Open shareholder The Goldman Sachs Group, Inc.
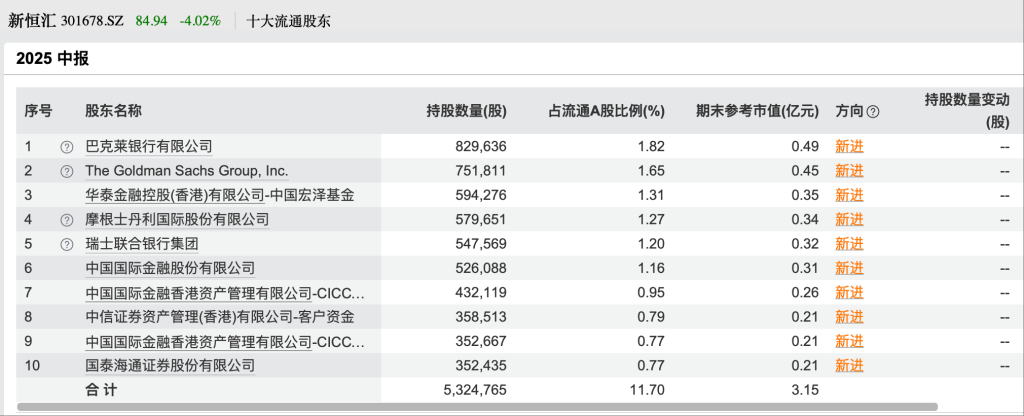 (187, 170)
